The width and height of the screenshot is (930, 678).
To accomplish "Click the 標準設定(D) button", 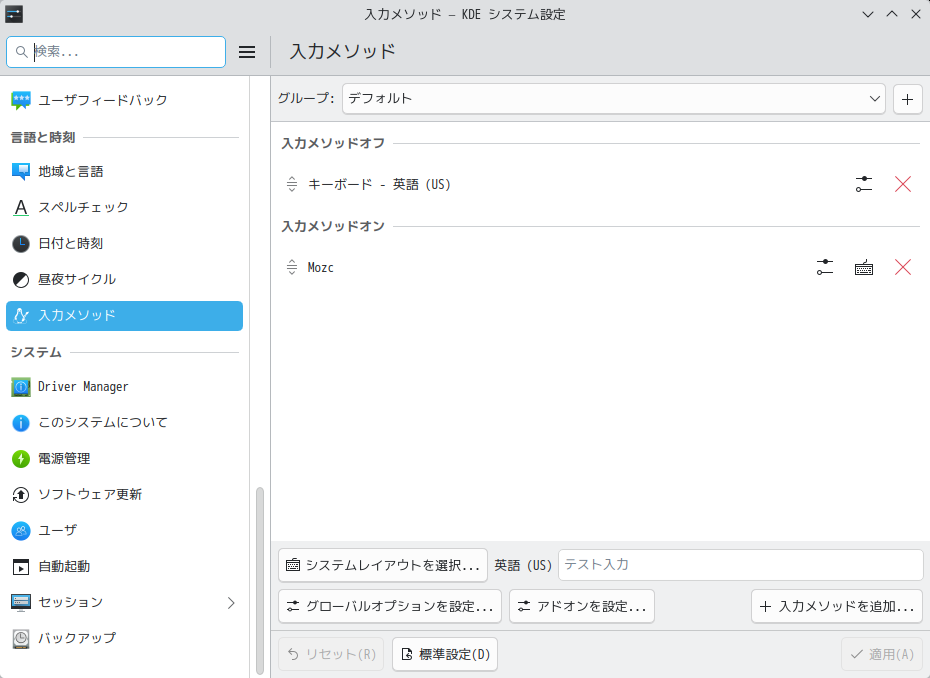I will [x=445, y=654].
